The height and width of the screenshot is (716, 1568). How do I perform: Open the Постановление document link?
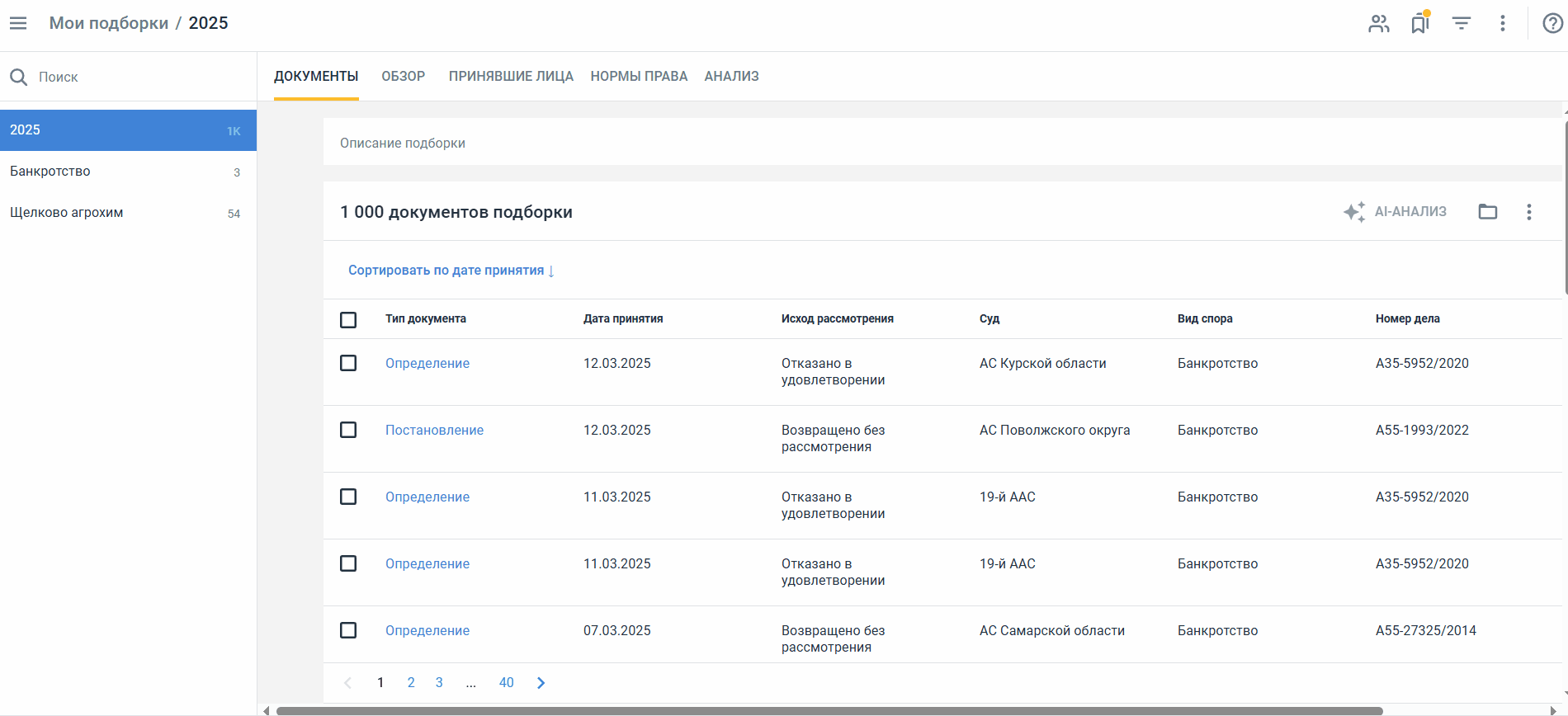(x=434, y=430)
